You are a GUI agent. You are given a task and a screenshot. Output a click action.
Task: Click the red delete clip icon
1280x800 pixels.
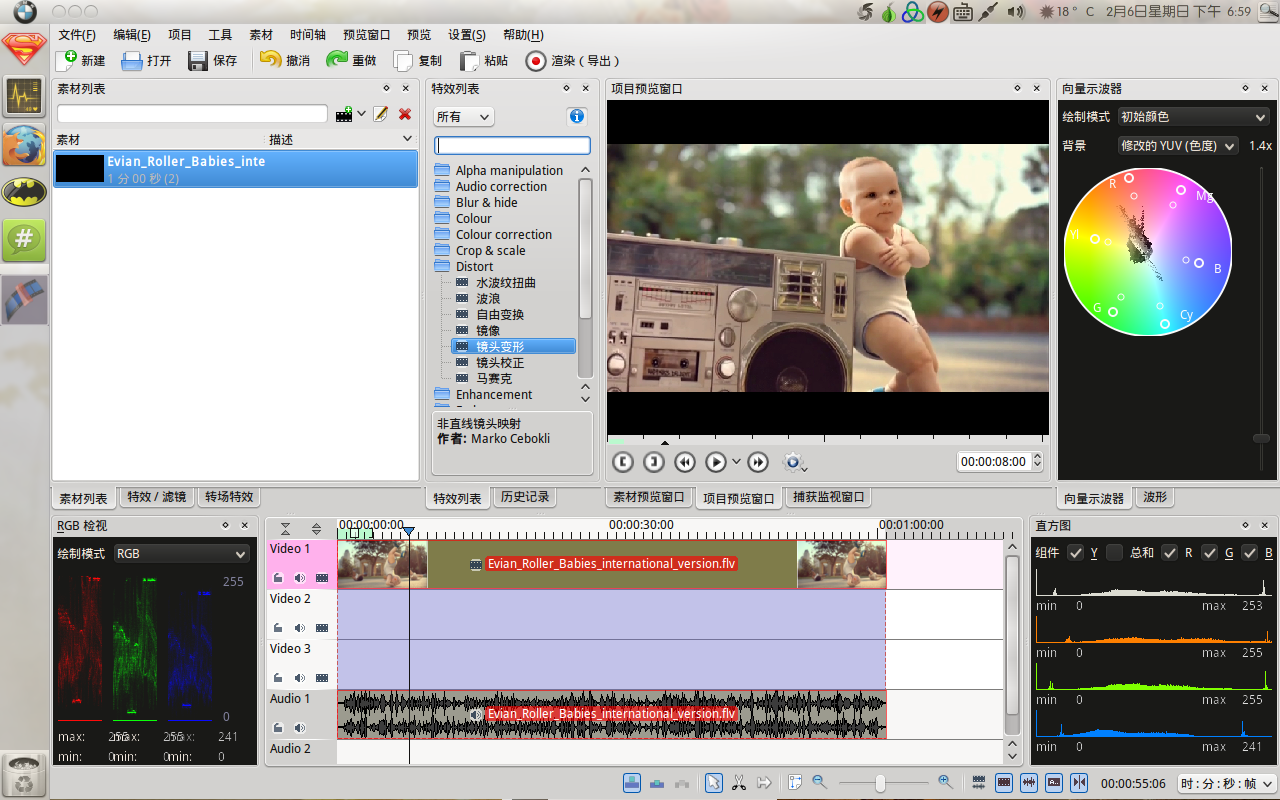click(405, 115)
